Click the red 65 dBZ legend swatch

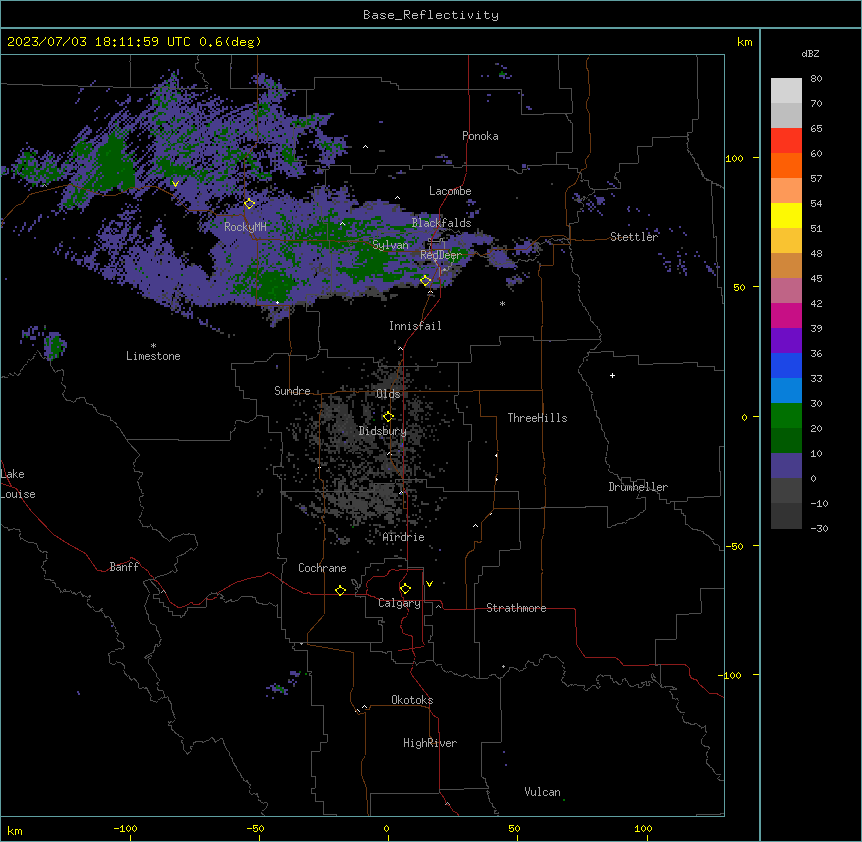click(x=786, y=141)
